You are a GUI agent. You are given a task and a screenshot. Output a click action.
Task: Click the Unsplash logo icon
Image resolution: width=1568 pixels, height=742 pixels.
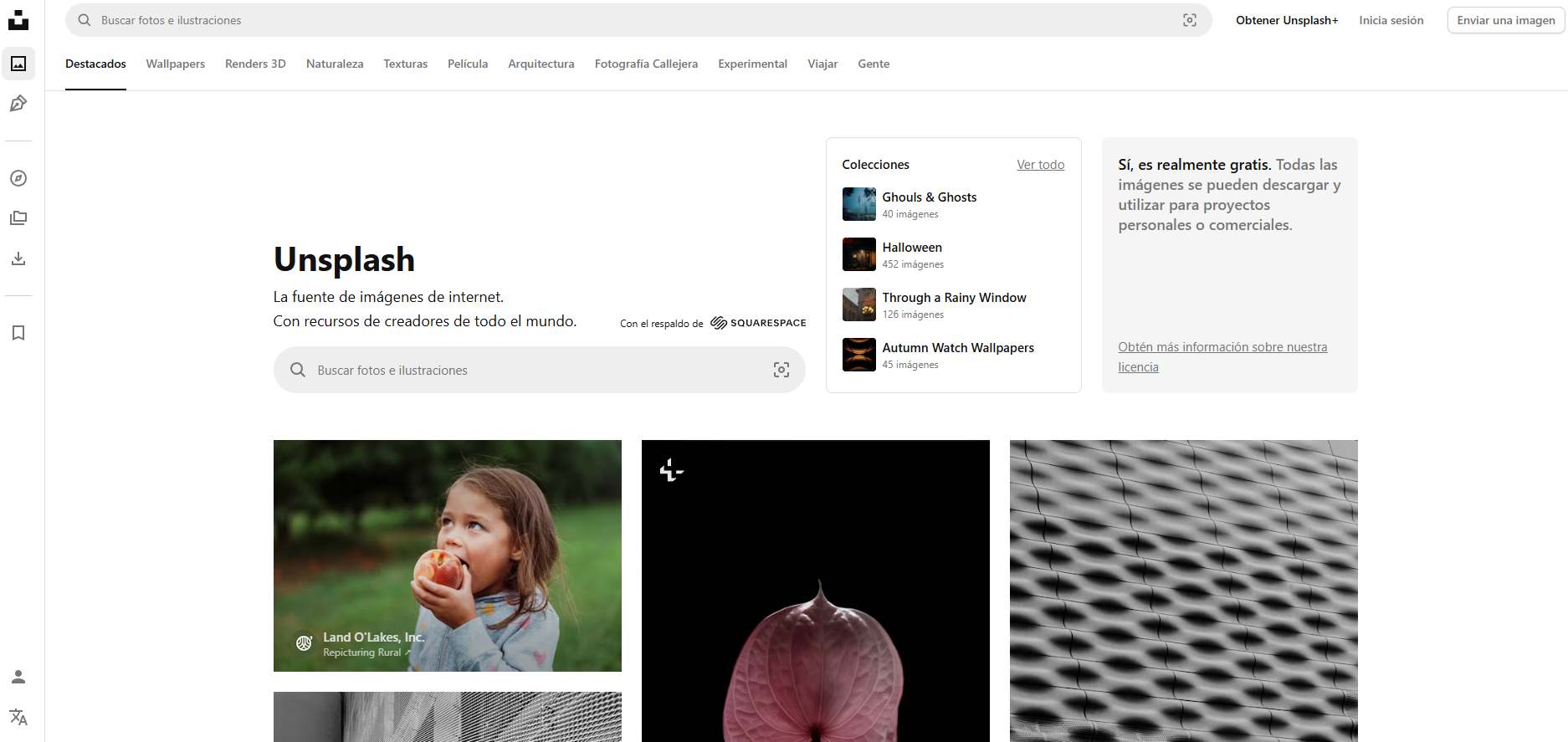[x=18, y=20]
